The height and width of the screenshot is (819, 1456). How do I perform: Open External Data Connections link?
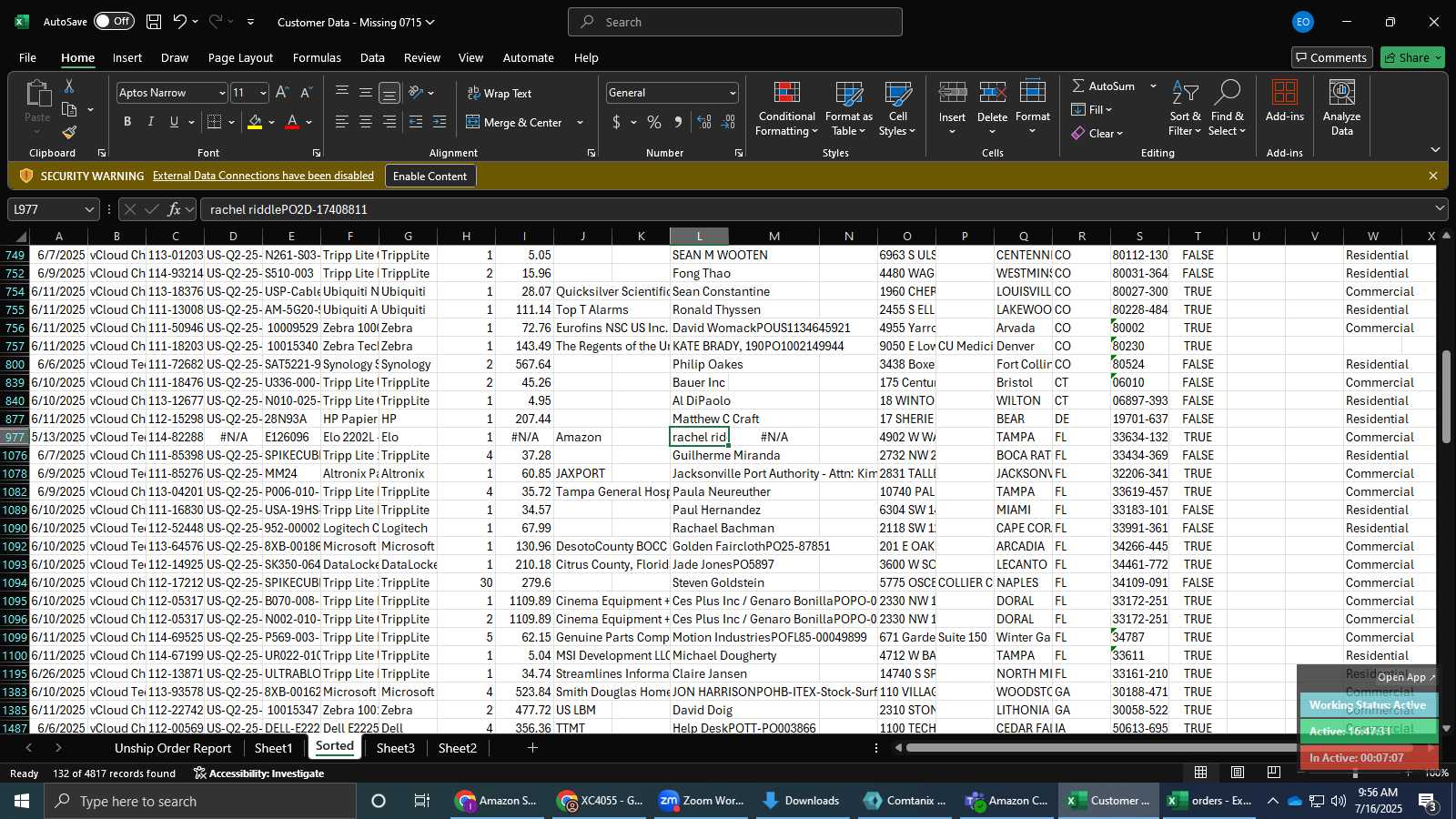(263, 176)
